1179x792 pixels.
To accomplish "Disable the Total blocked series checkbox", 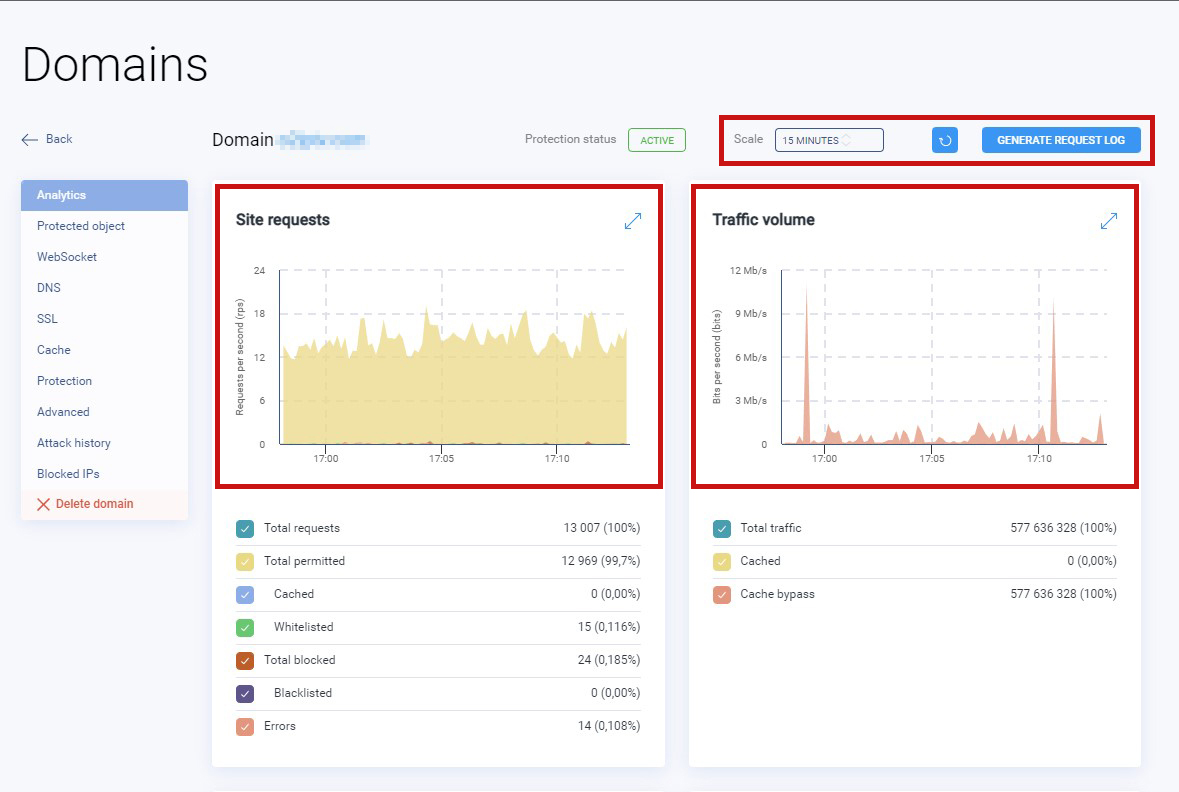I will coord(245,660).
